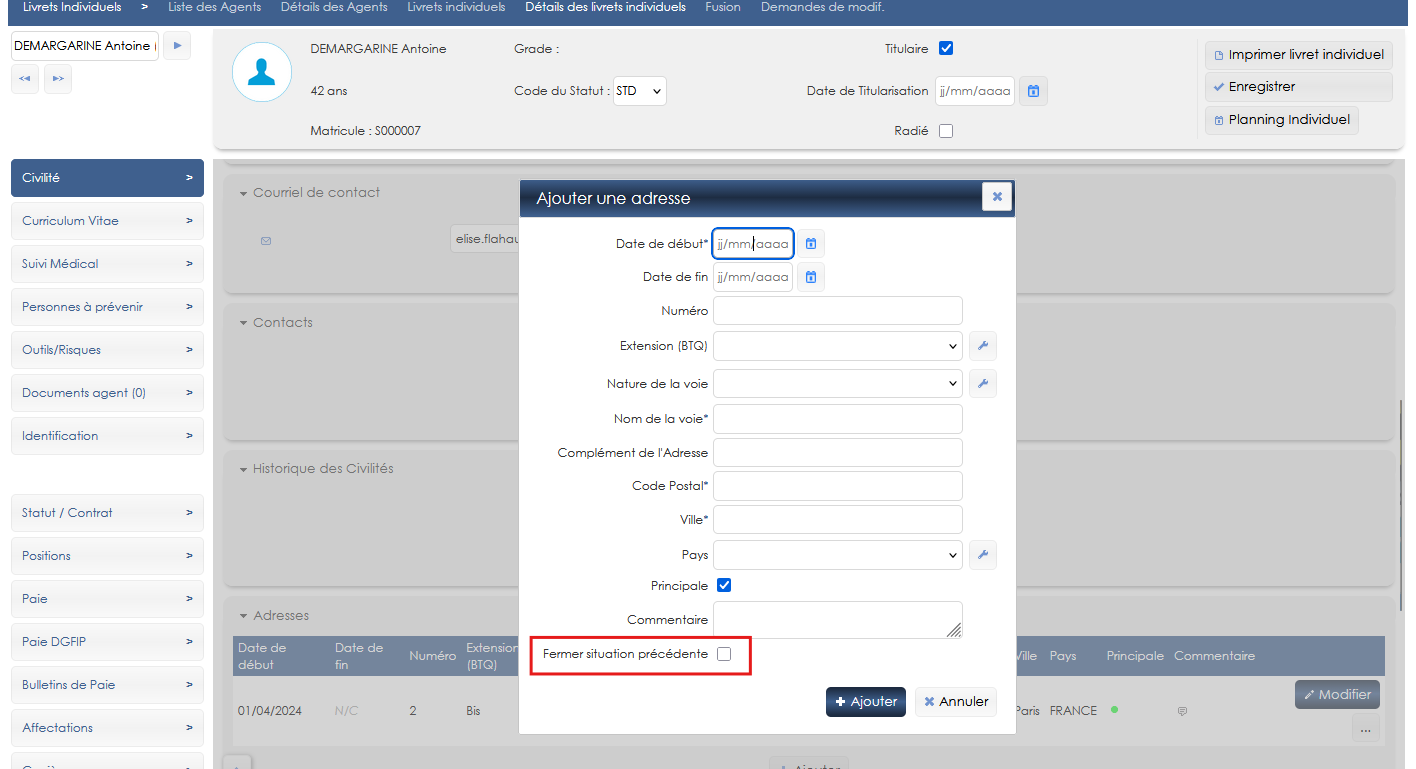Image resolution: width=1416 pixels, height=769 pixels.
Task: Switch to Liste des Agents tab
Action: 214,7
